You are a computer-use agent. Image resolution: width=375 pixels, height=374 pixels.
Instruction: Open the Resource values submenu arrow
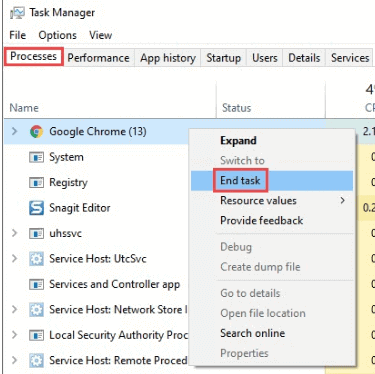[x=342, y=200]
